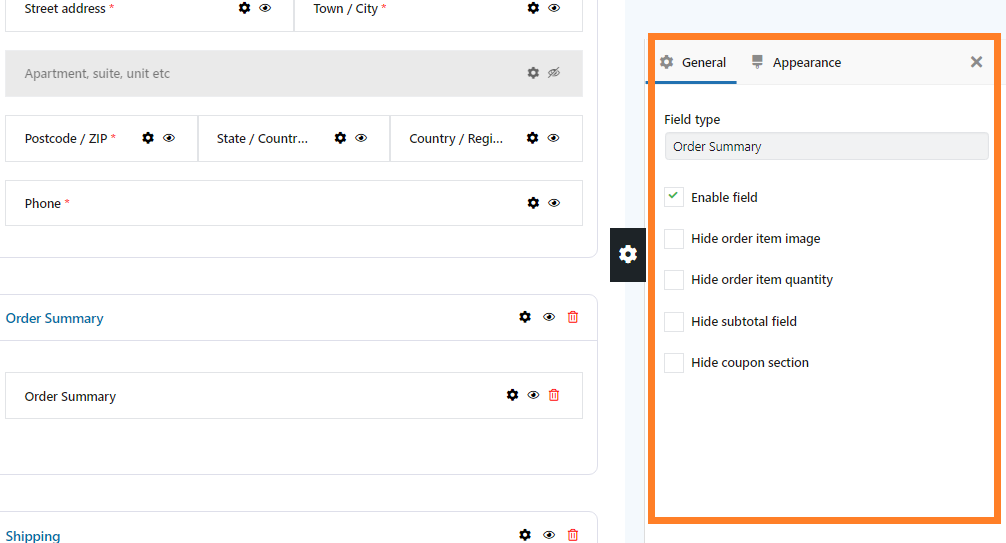Viewport: 1006px width, 543px height.
Task: Select the State / Countr... field label
Action: pyautogui.click(x=262, y=139)
